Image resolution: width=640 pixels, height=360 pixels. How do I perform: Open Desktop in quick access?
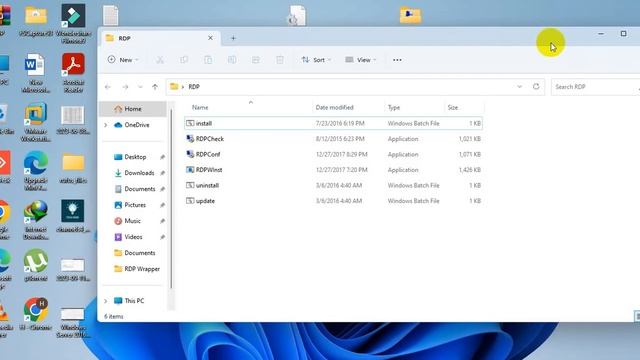pos(135,157)
